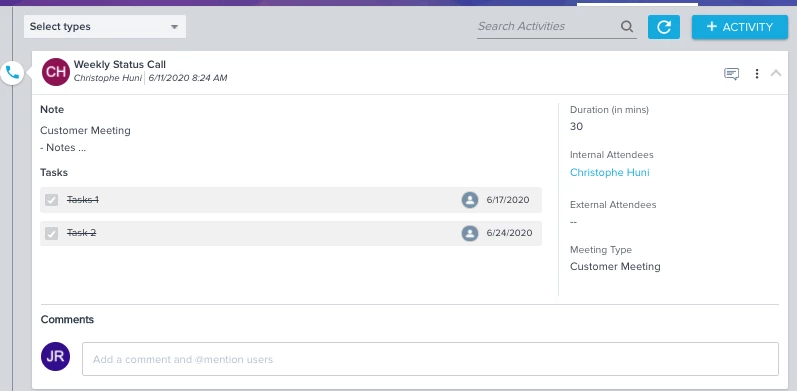Uncheck the Task 2 checkbox

click(x=51, y=233)
